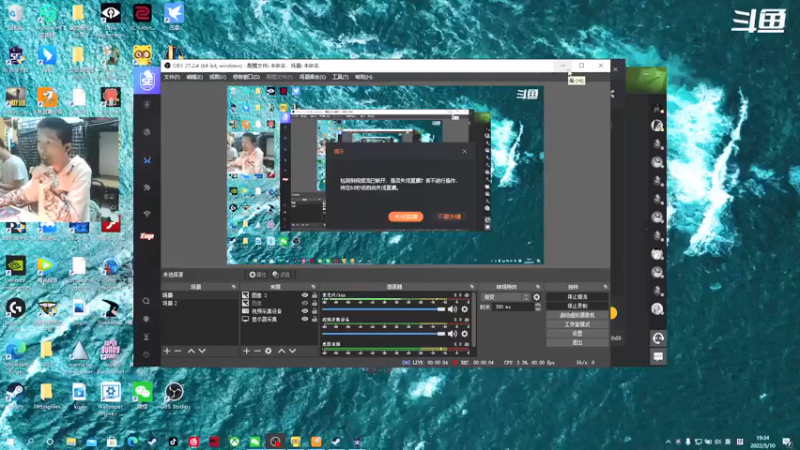Click the 停止推流 button
Viewport: 800px width, 450px height.
pos(577,296)
